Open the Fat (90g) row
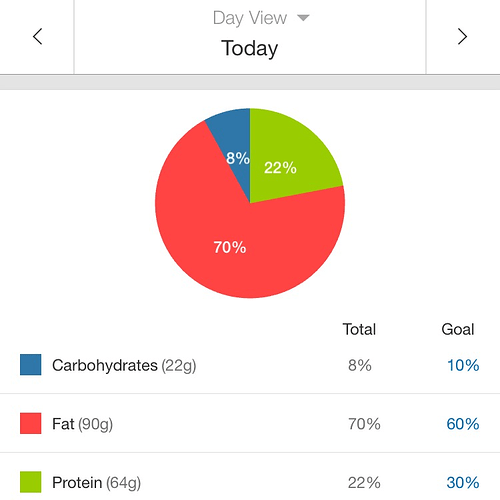500x500 pixels. coord(250,423)
